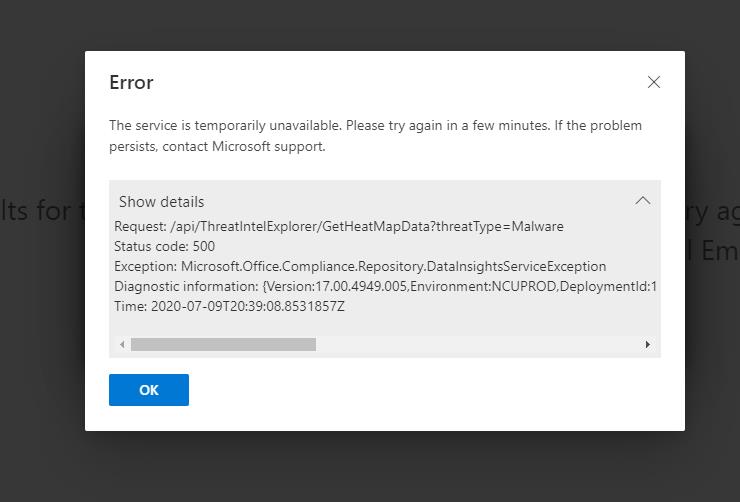Click the dimmed background text right of dialog
Viewport: 740px width, 502px height.
712,231
